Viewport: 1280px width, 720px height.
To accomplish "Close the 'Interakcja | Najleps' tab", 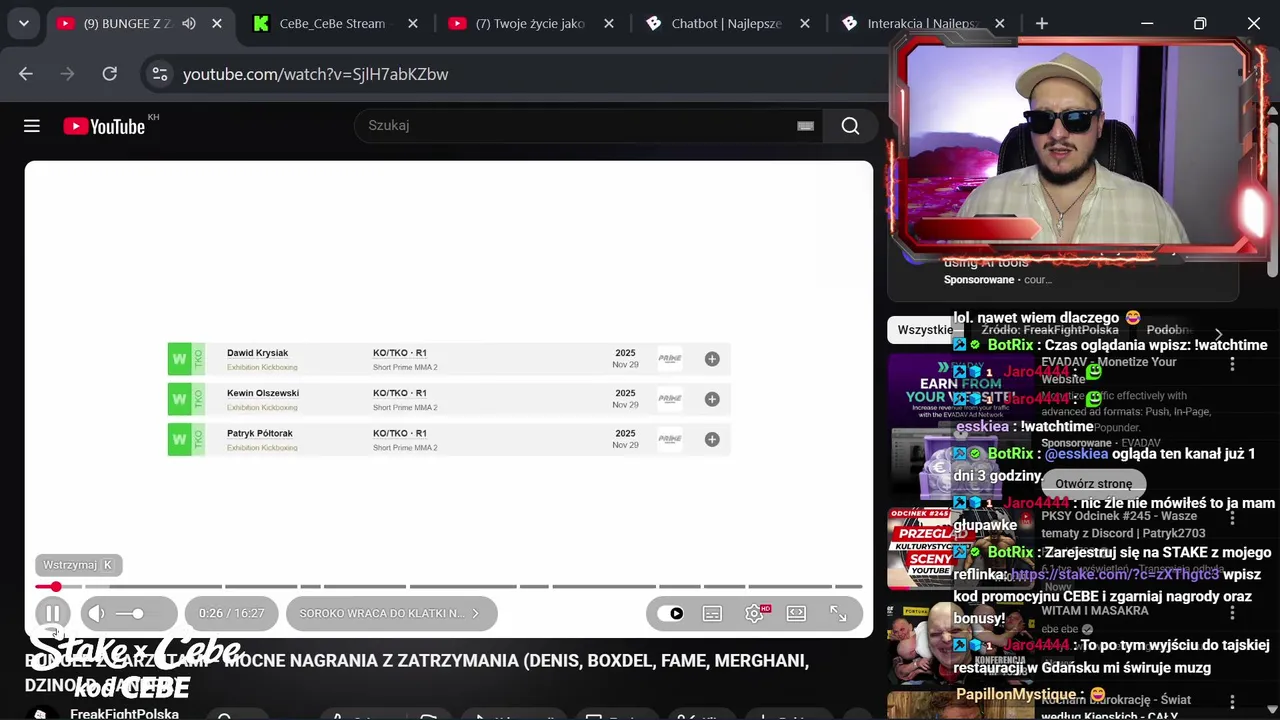I will pos(1000,23).
